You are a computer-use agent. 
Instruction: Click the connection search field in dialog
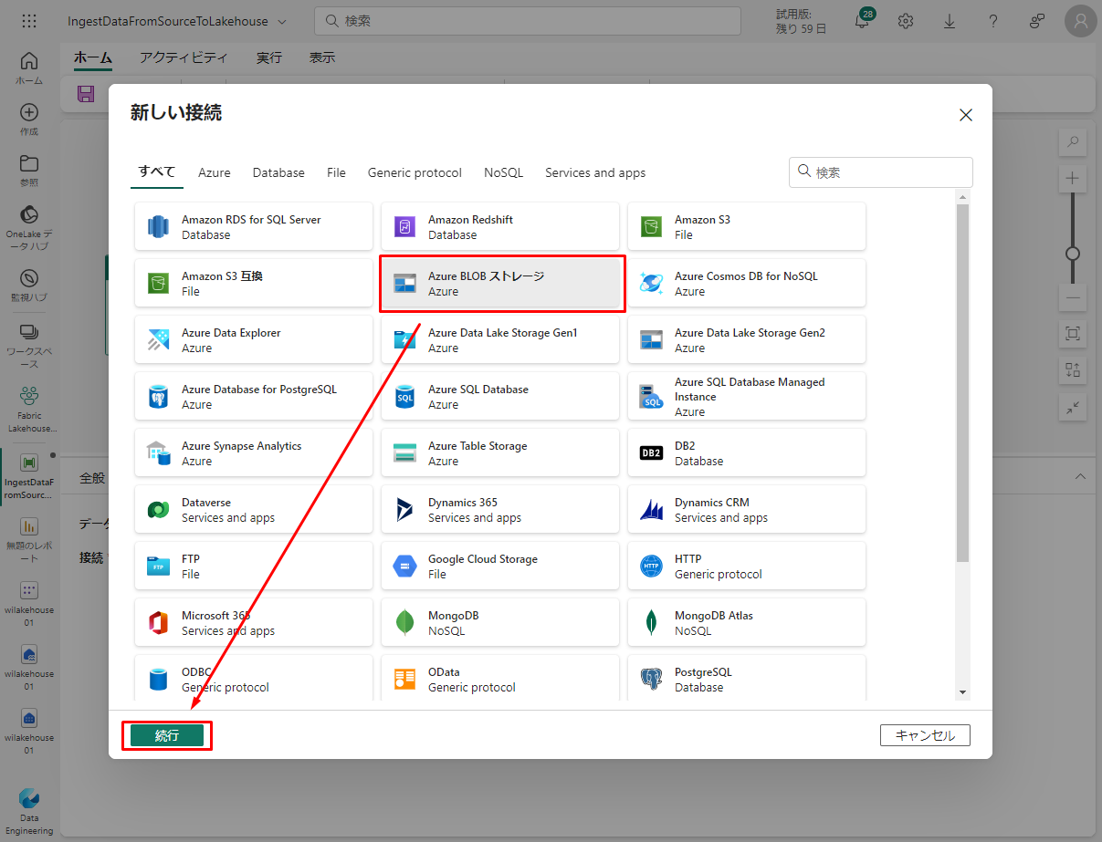point(881,172)
